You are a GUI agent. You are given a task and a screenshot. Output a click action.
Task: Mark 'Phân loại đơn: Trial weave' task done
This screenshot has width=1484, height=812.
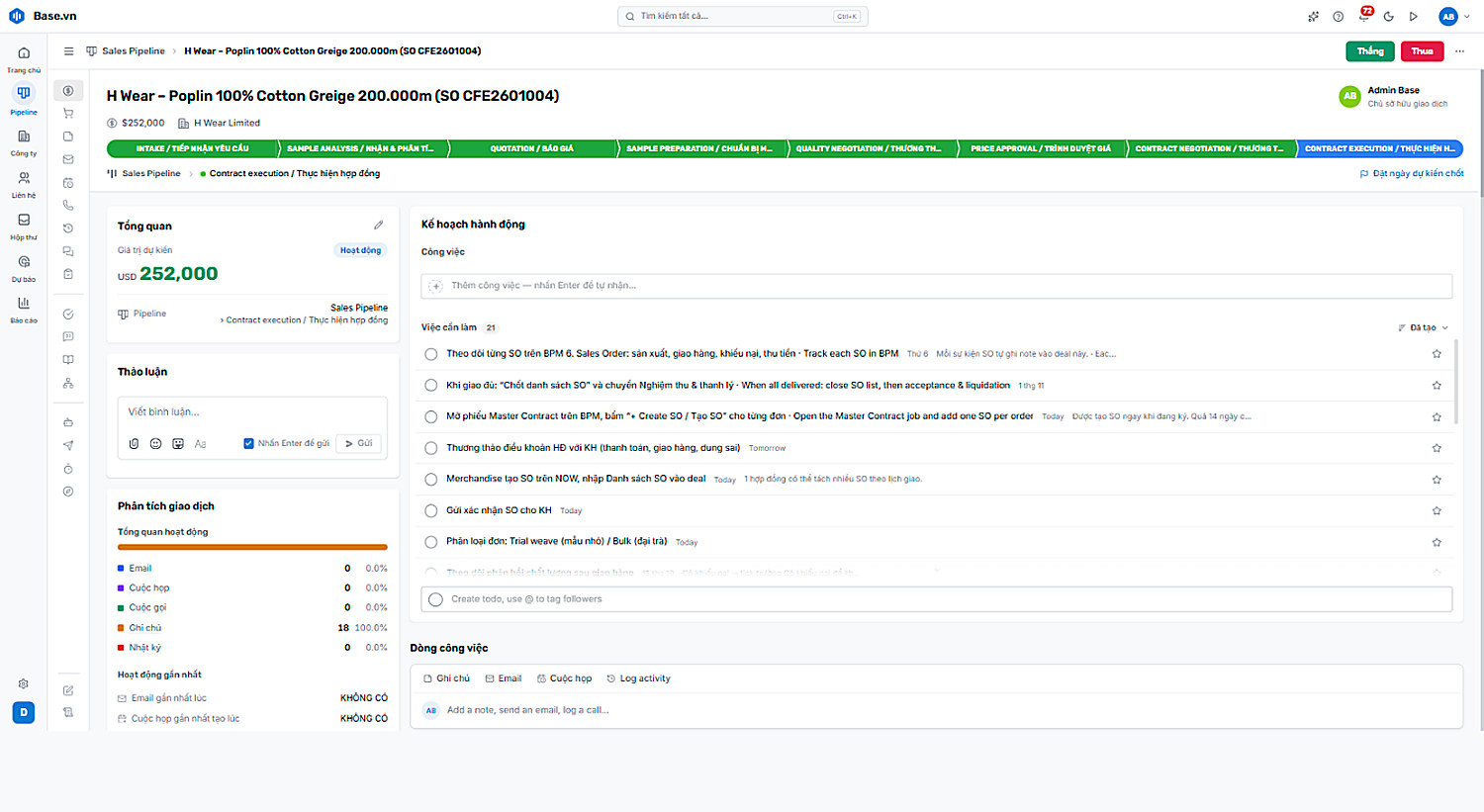click(x=431, y=542)
